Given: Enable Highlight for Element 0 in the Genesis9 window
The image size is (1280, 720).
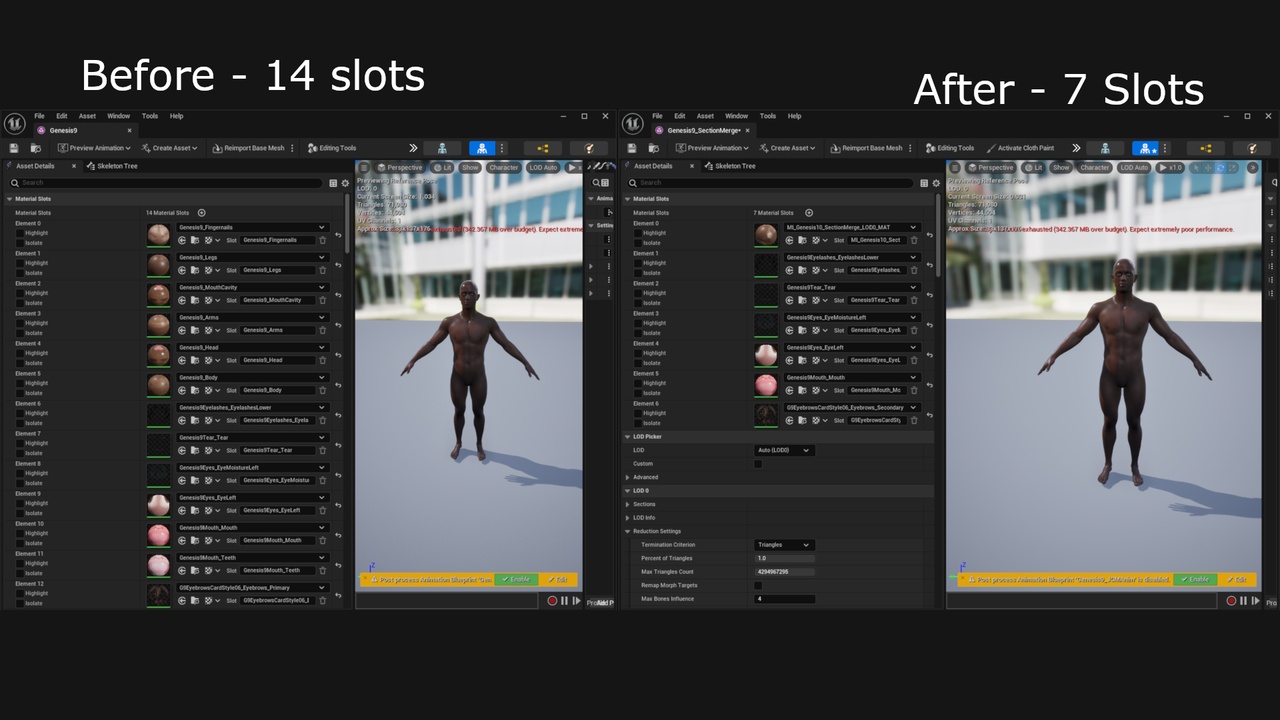Looking at the screenshot, I should tap(20, 233).
